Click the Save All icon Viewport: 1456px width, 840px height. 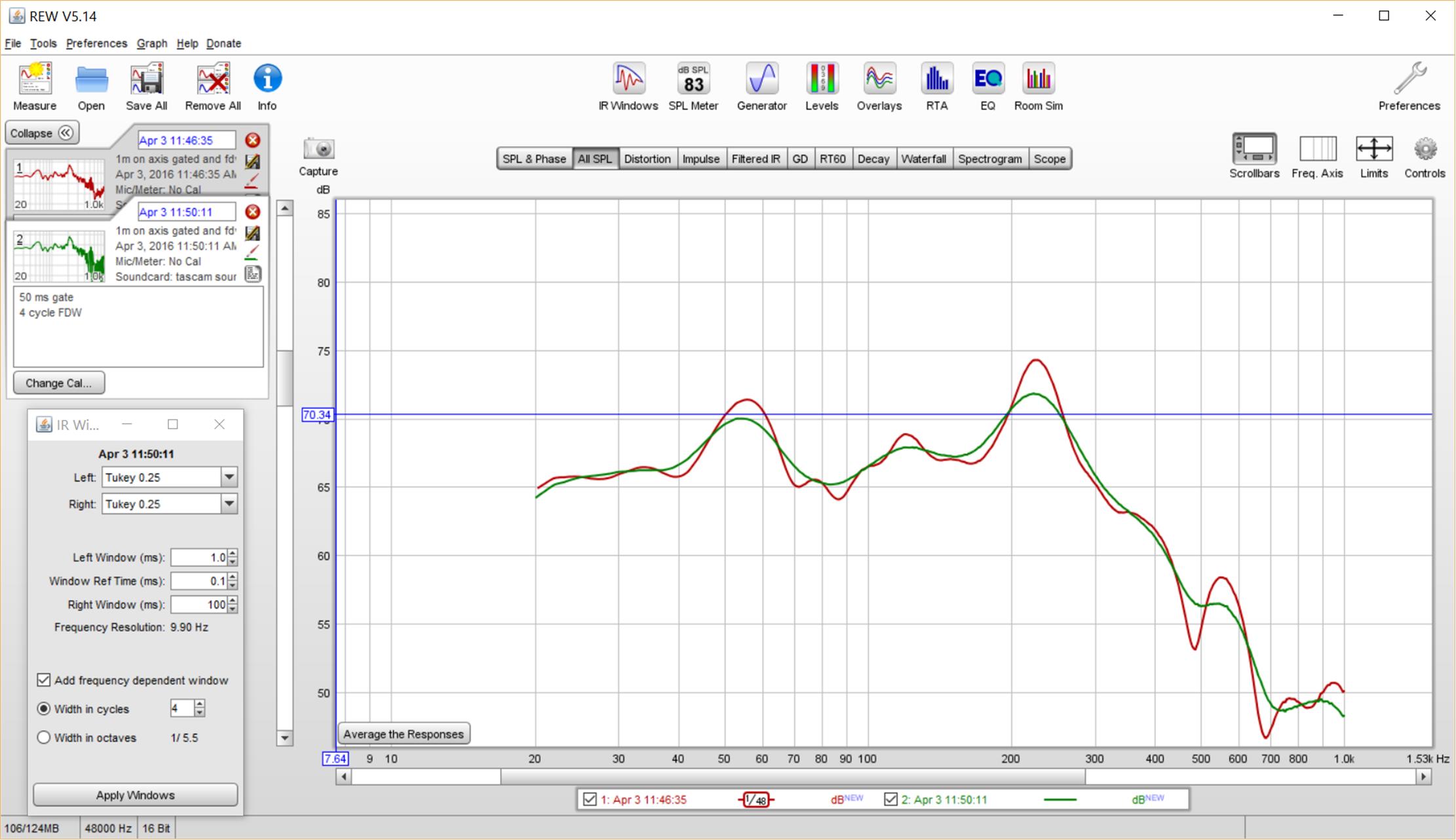point(147,86)
